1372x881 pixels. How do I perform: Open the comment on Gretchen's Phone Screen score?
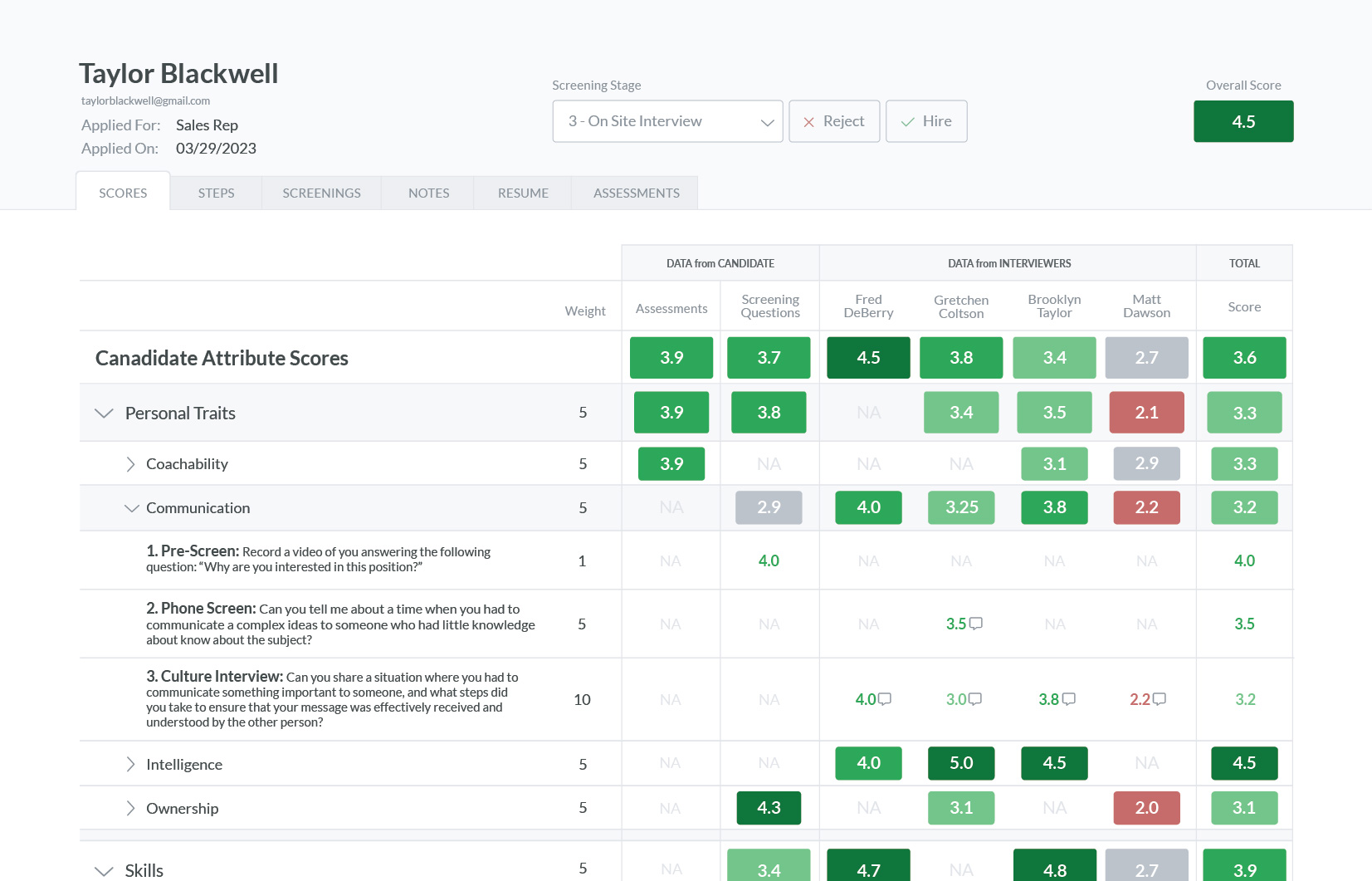974,622
